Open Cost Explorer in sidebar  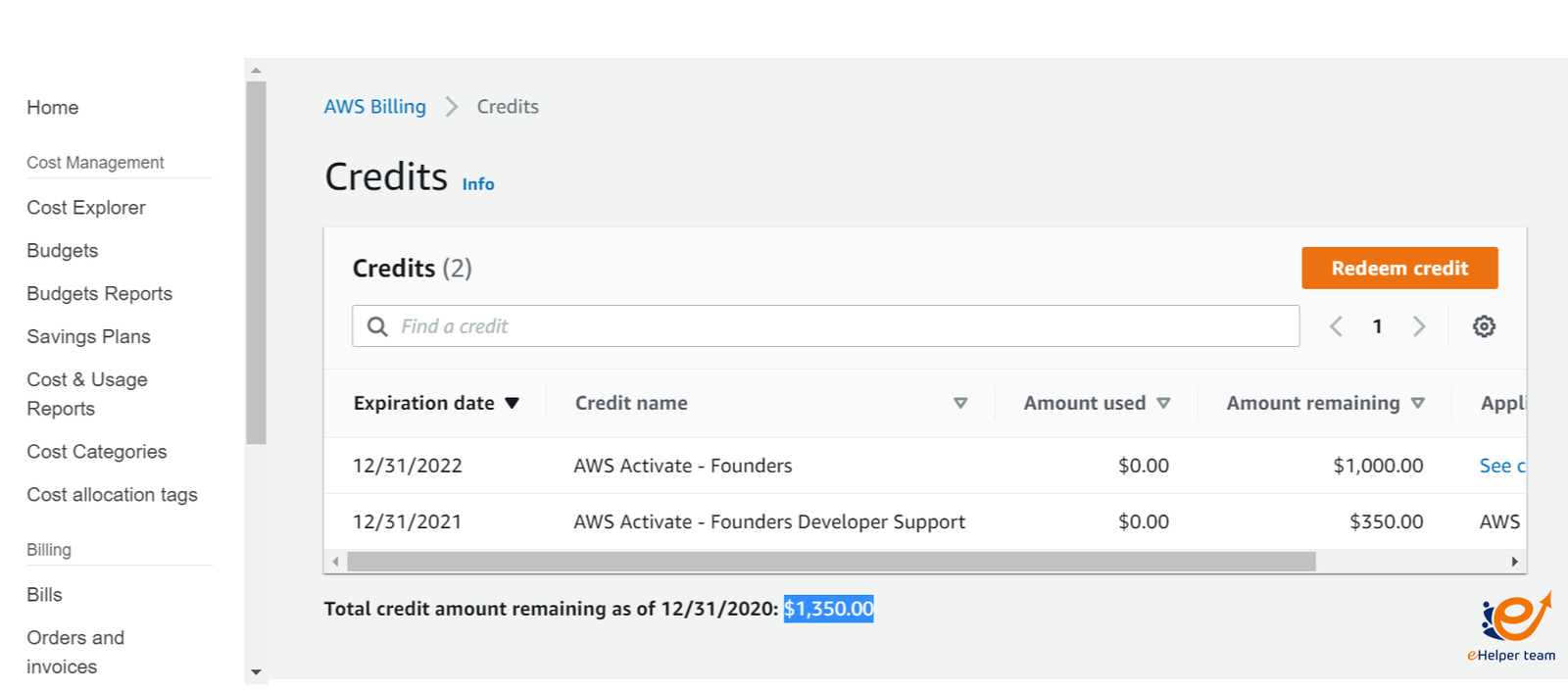pos(86,208)
